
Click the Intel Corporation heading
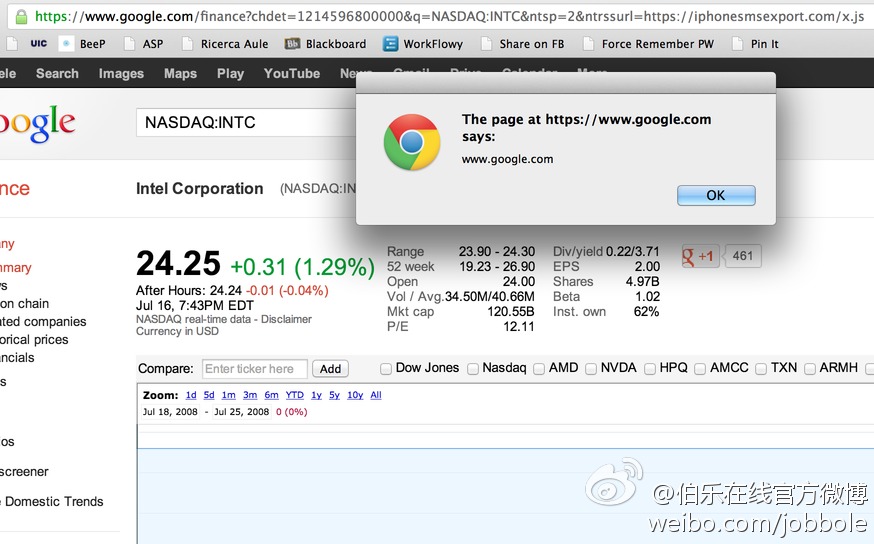click(200, 189)
